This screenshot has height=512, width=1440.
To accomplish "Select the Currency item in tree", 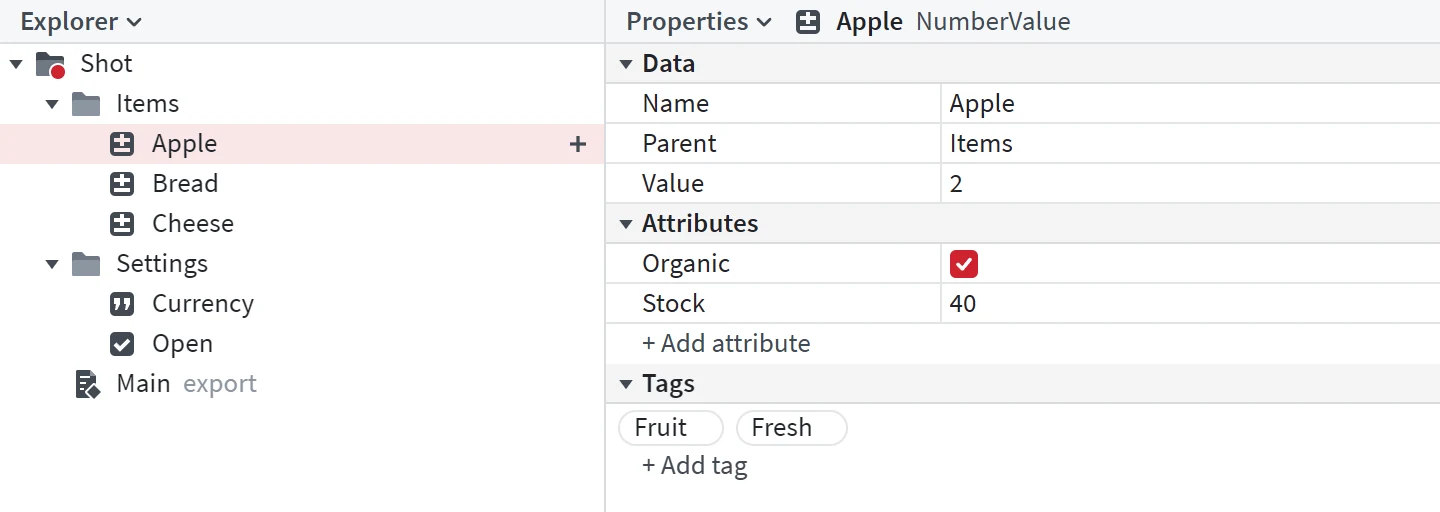I will [302, 304].
